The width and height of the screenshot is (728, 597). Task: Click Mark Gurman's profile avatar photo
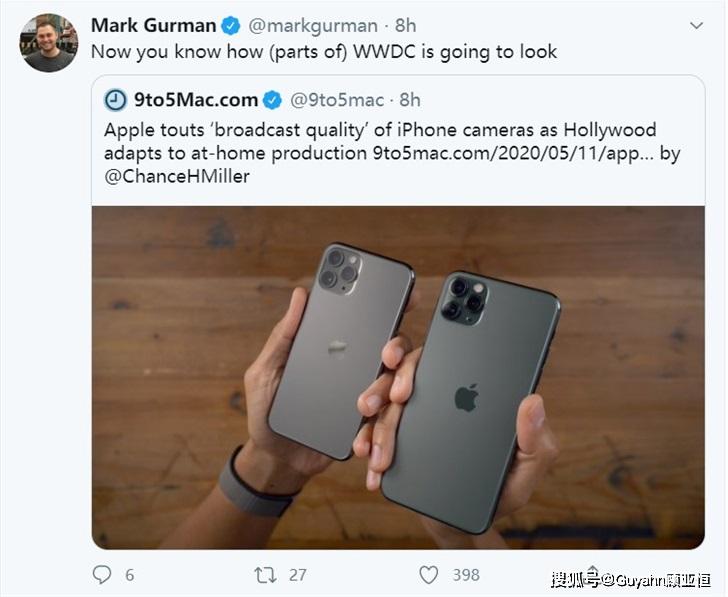coord(49,42)
